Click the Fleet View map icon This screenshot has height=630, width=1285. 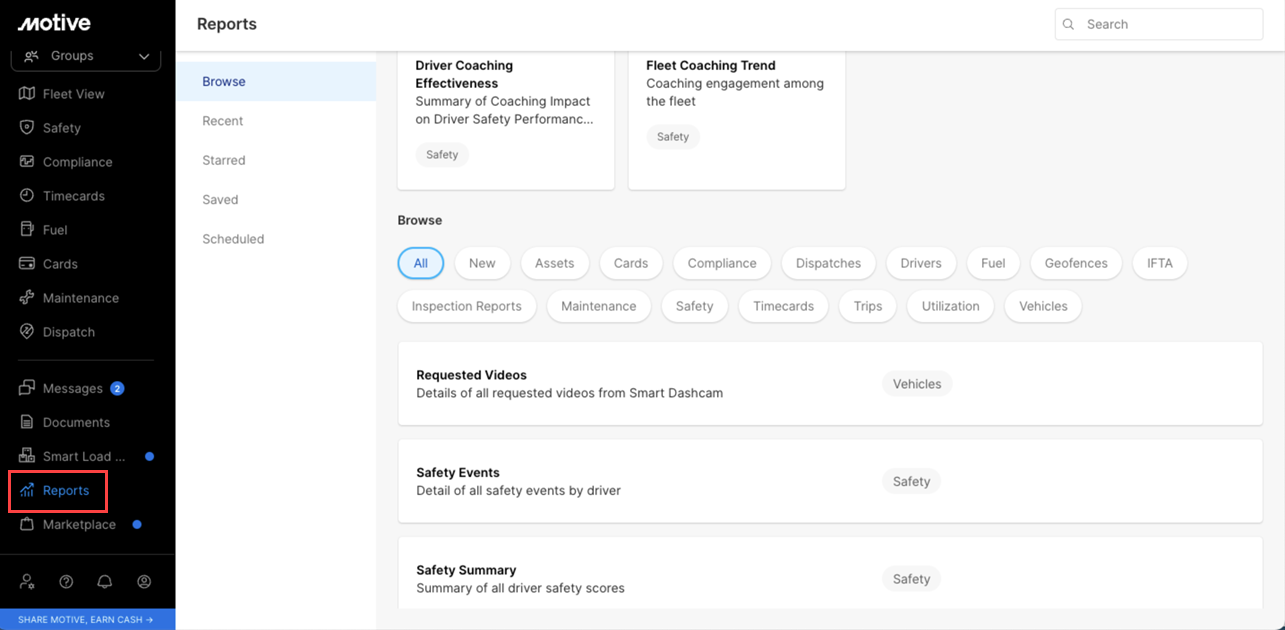coord(27,94)
